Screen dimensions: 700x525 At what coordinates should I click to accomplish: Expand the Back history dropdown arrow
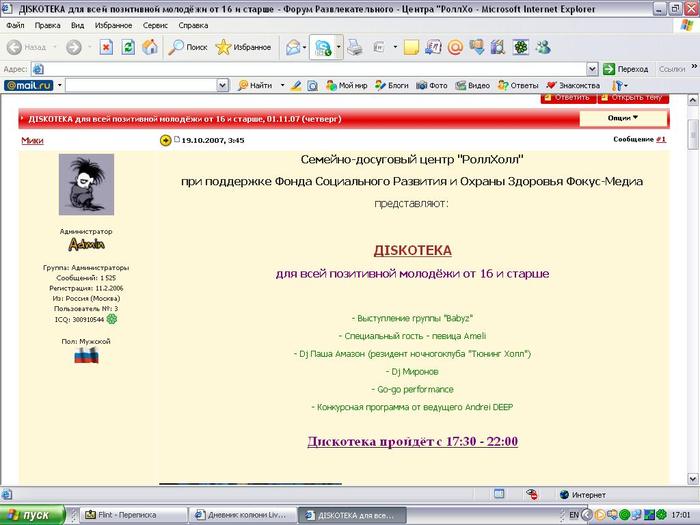tap(54, 47)
